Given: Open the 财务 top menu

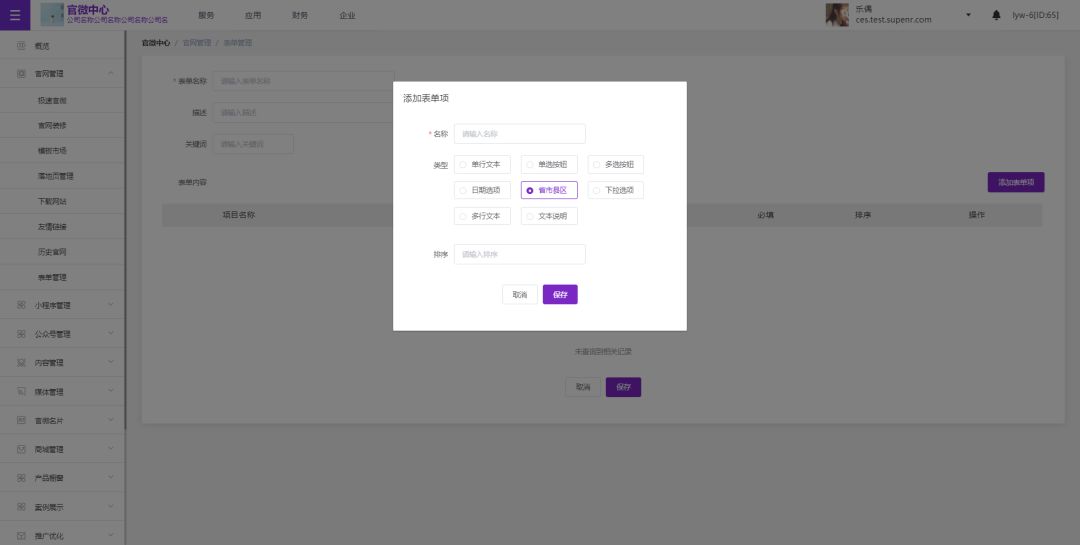Looking at the screenshot, I should (300, 16).
